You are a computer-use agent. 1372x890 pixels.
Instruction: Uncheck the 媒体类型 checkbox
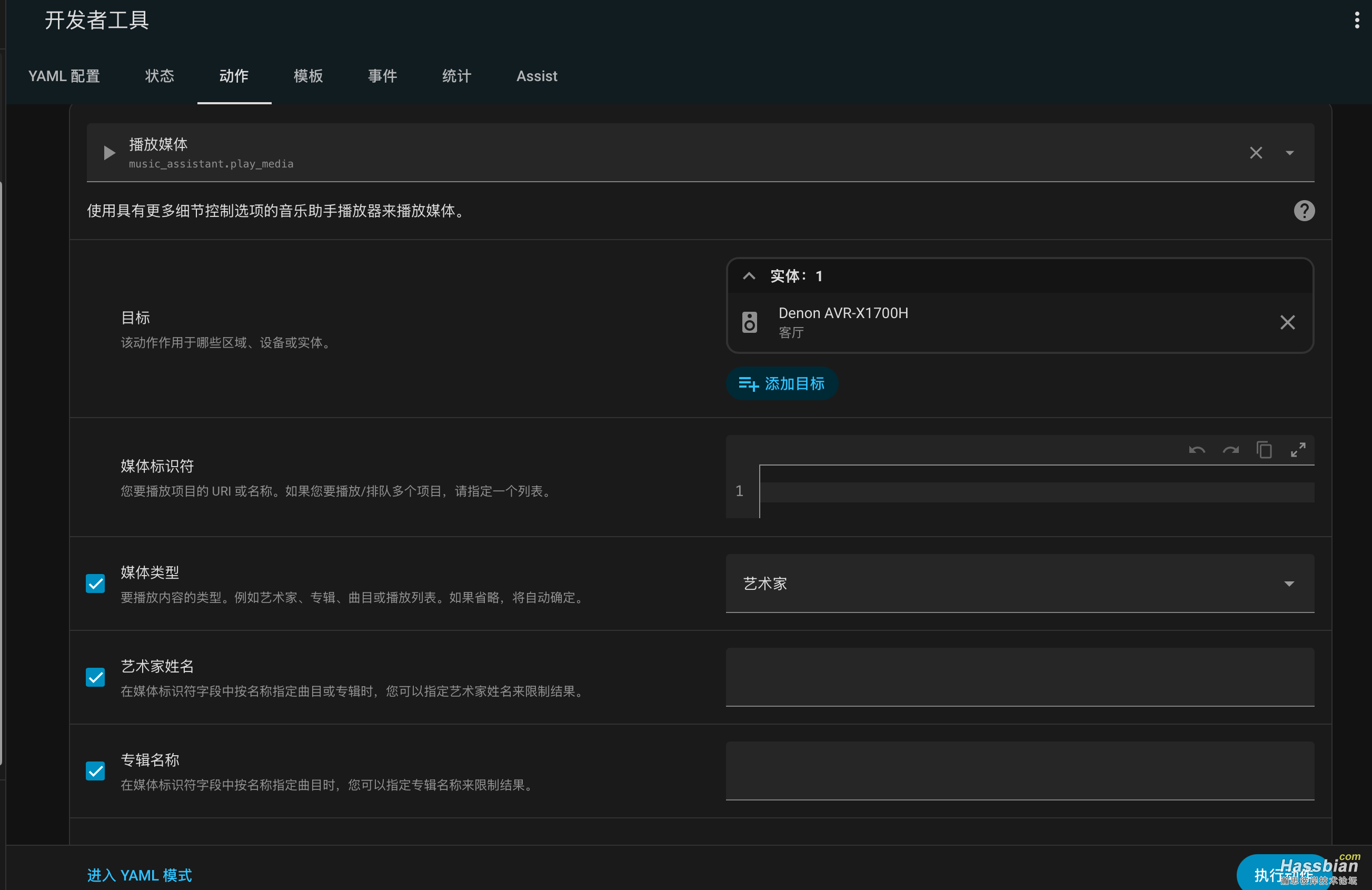(96, 584)
